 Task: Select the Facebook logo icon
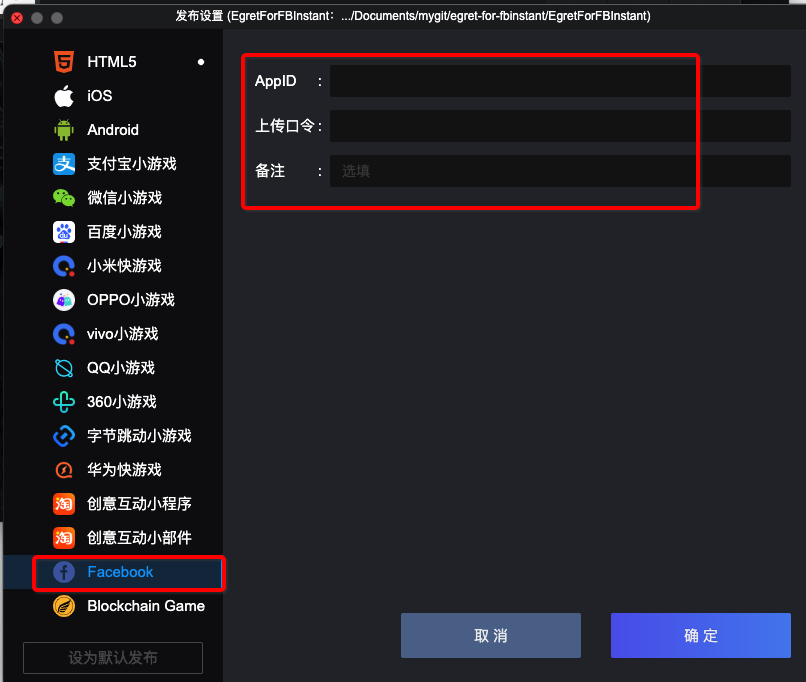tap(64, 572)
